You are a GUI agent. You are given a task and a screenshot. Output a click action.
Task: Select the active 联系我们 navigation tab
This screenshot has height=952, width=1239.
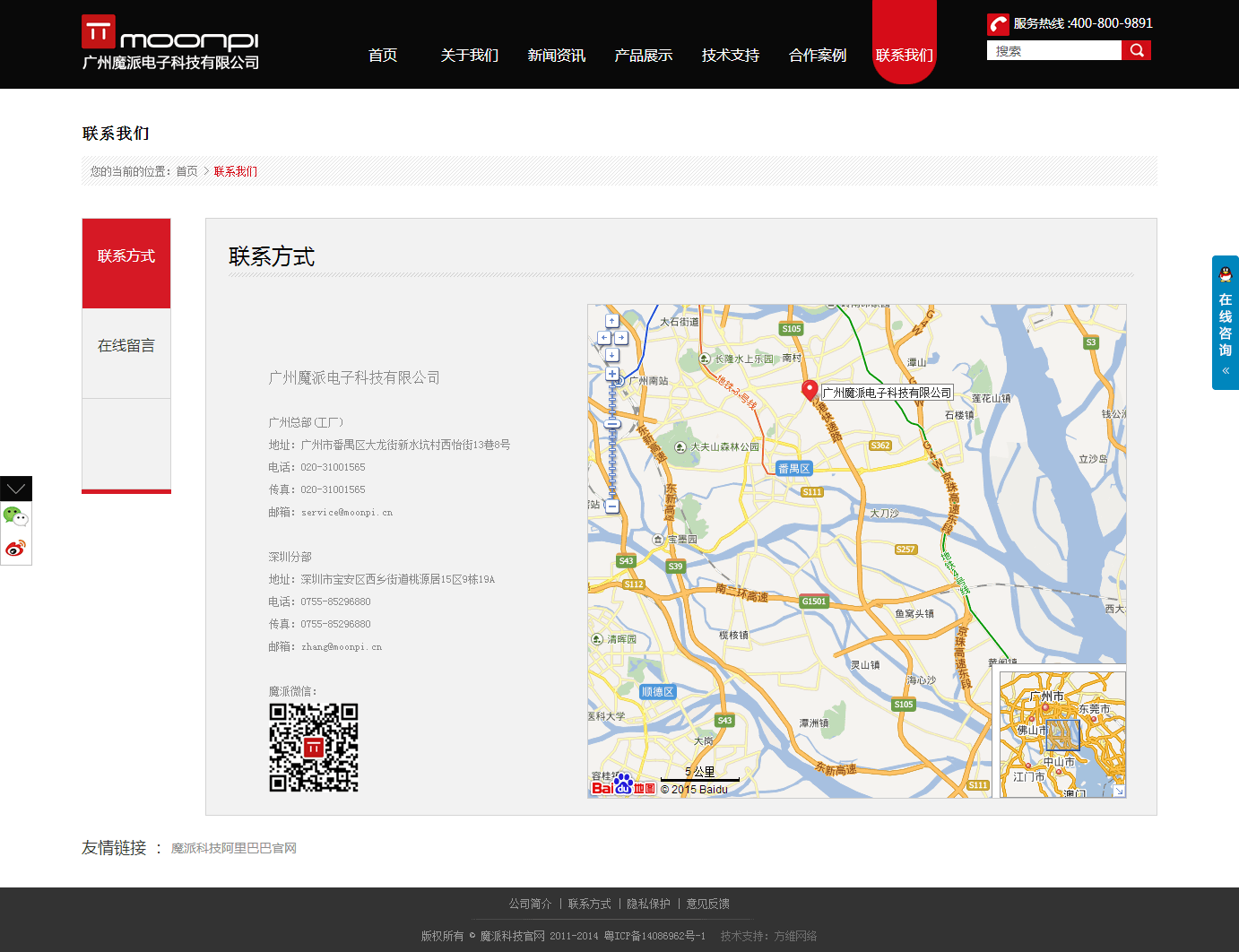click(905, 43)
